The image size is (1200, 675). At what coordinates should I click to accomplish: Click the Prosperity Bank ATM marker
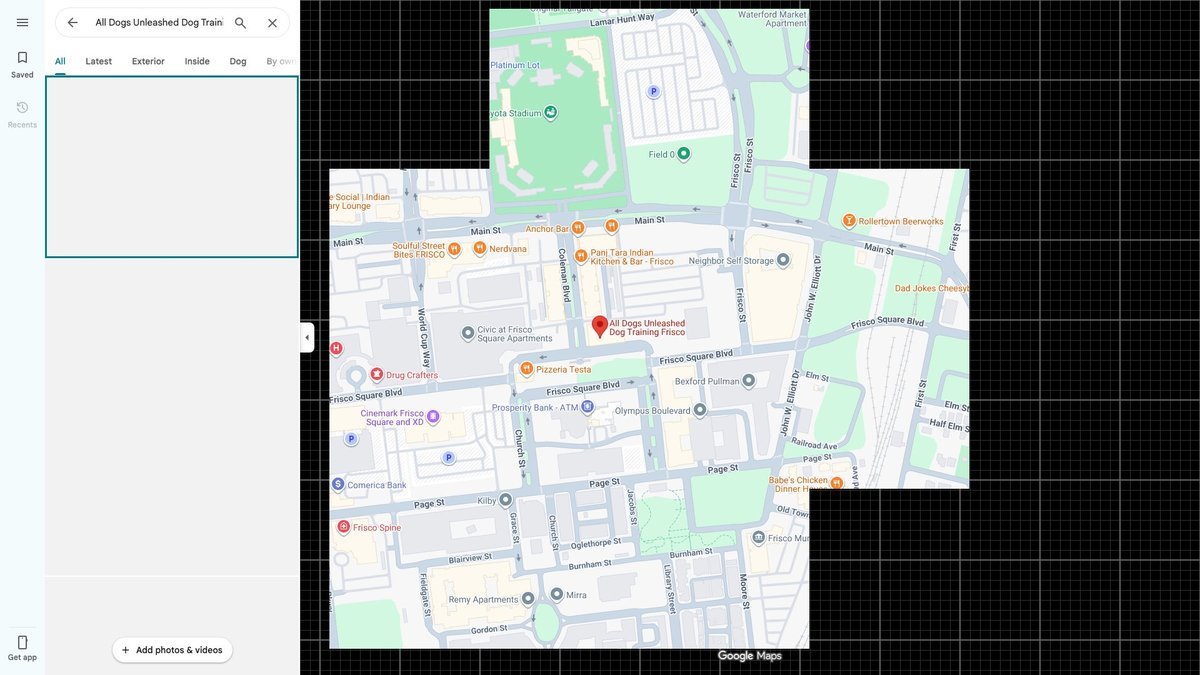pyautogui.click(x=588, y=407)
